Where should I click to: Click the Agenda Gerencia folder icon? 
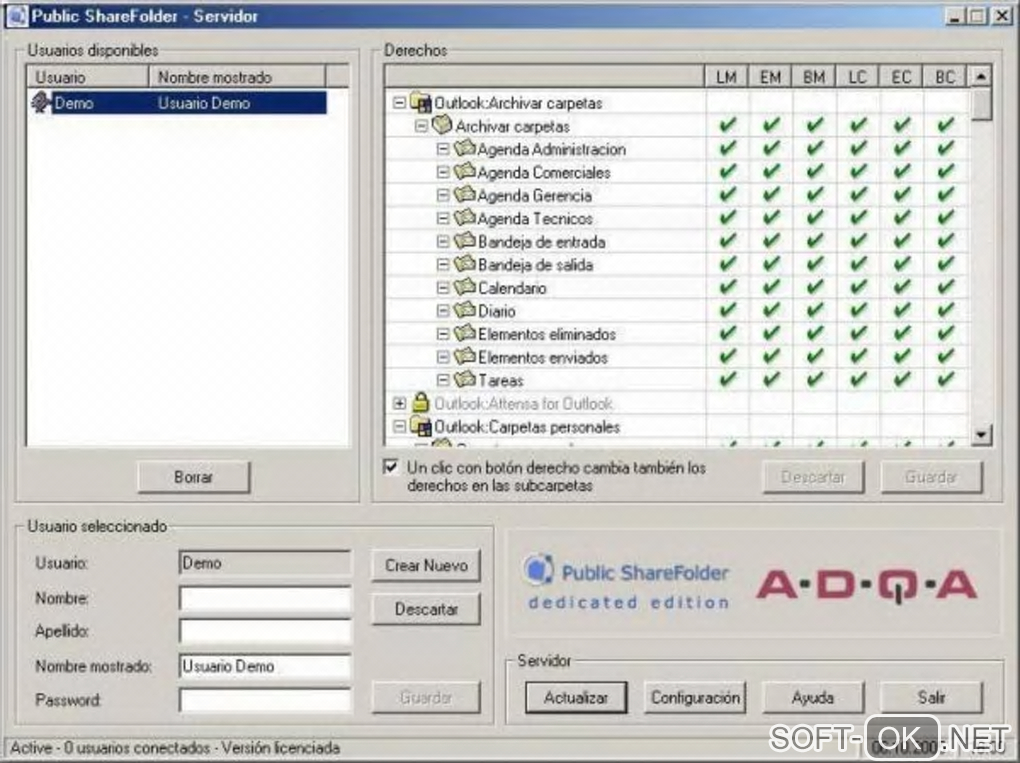(464, 194)
